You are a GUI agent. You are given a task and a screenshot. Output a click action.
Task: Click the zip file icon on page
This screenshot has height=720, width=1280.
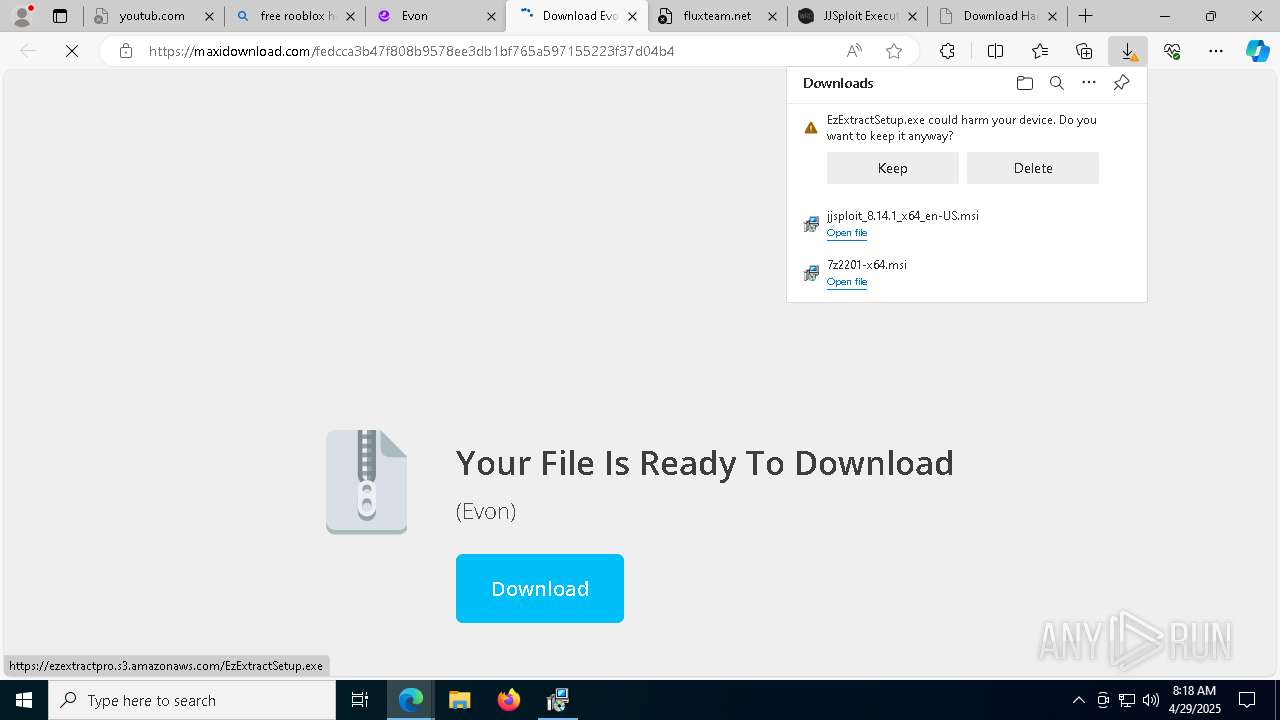tap(367, 482)
